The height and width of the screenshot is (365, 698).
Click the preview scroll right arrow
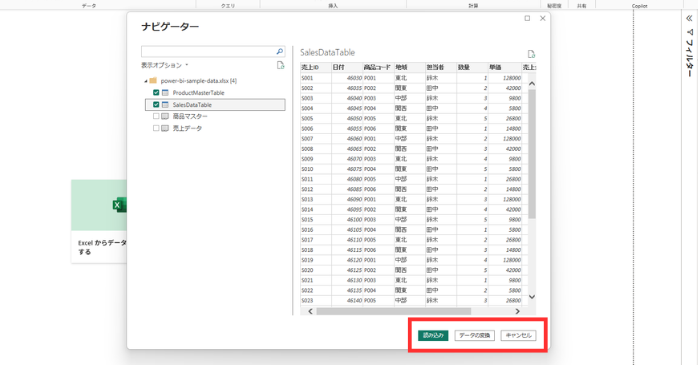coord(517,311)
